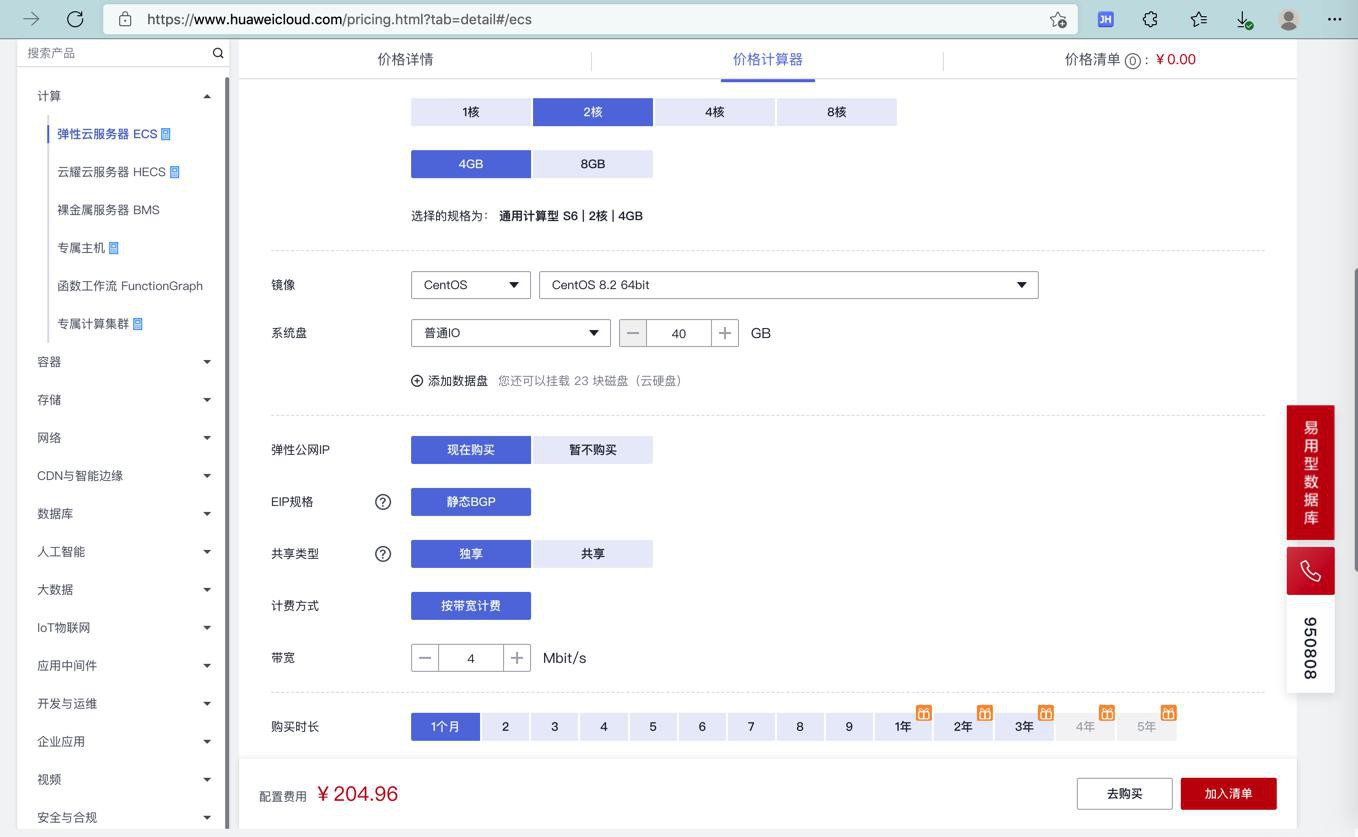Select the 4核 CPU option
1358x837 pixels.
pyautogui.click(x=715, y=112)
